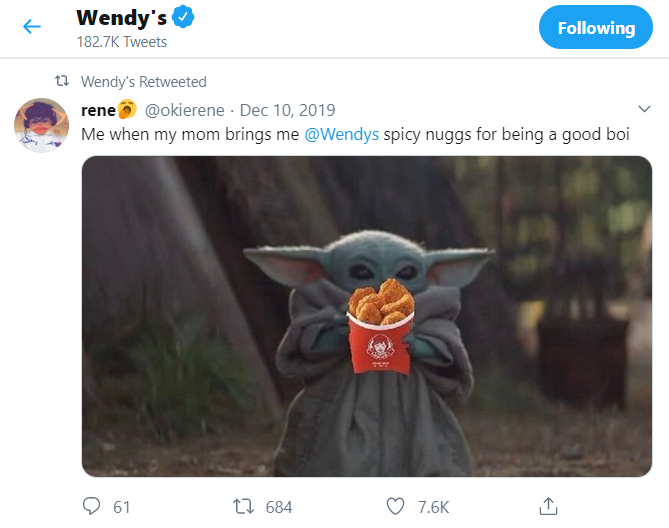
Task: Open the Dec 10, 2019 timestamp
Action: [x=288, y=110]
